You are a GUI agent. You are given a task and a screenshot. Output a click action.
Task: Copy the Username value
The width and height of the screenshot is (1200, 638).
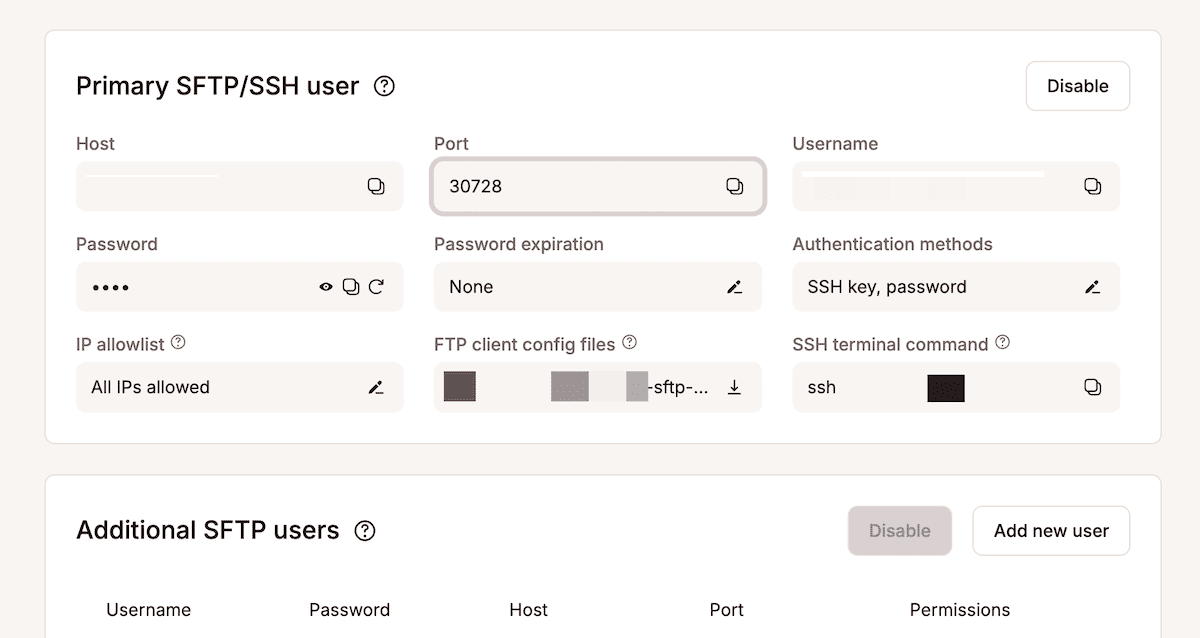[1093, 186]
